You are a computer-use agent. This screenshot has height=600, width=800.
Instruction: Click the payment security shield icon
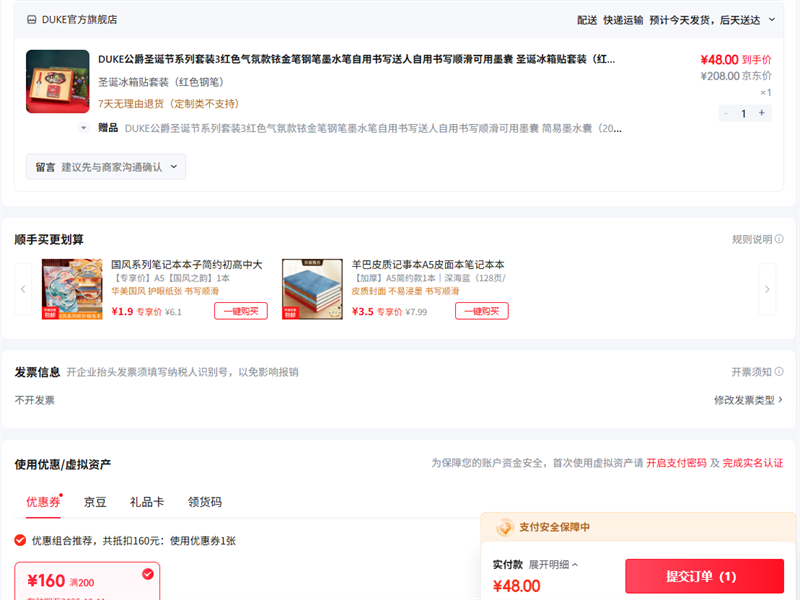(505, 527)
